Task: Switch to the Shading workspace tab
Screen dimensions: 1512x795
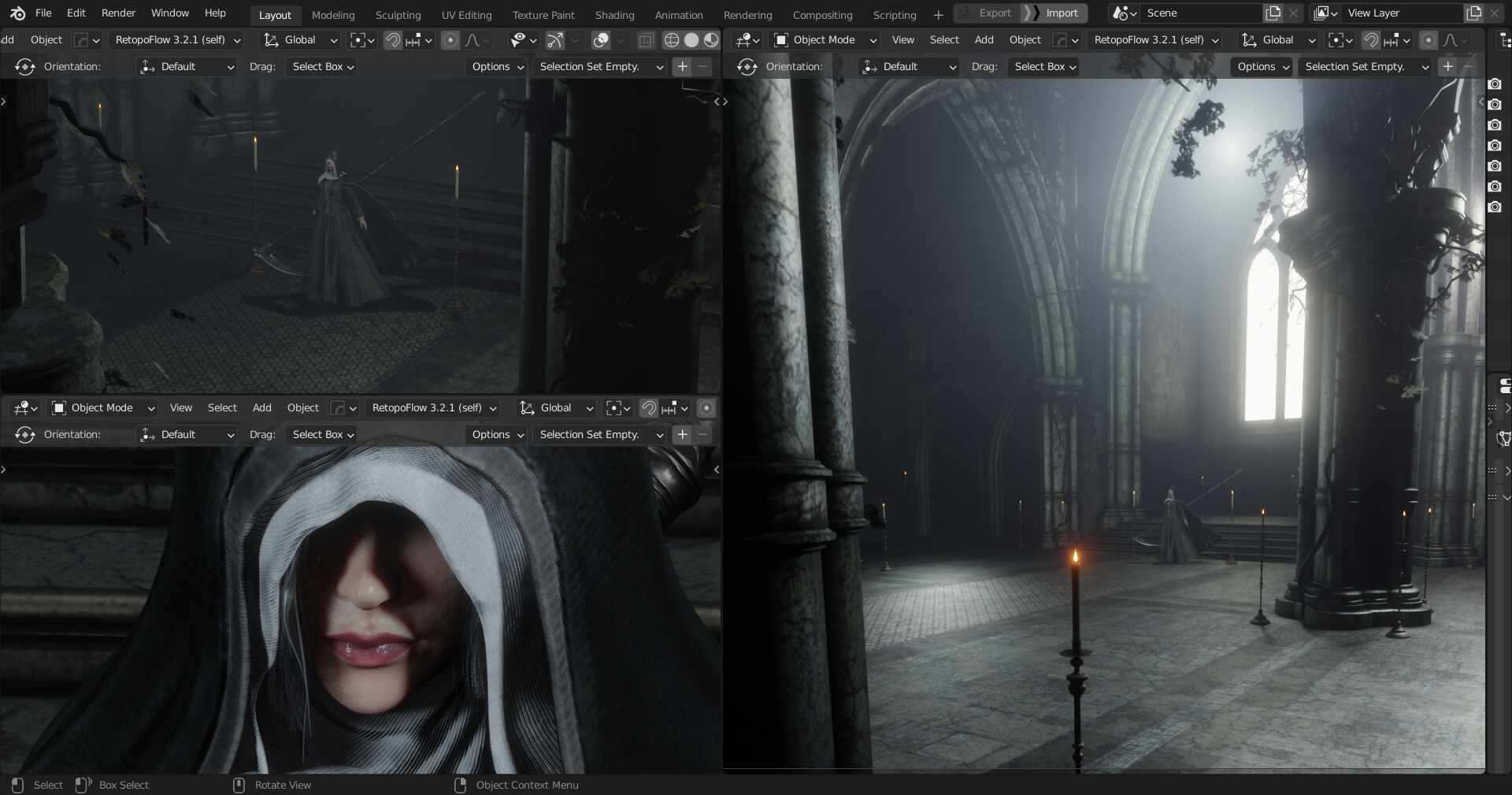Action: pos(614,15)
